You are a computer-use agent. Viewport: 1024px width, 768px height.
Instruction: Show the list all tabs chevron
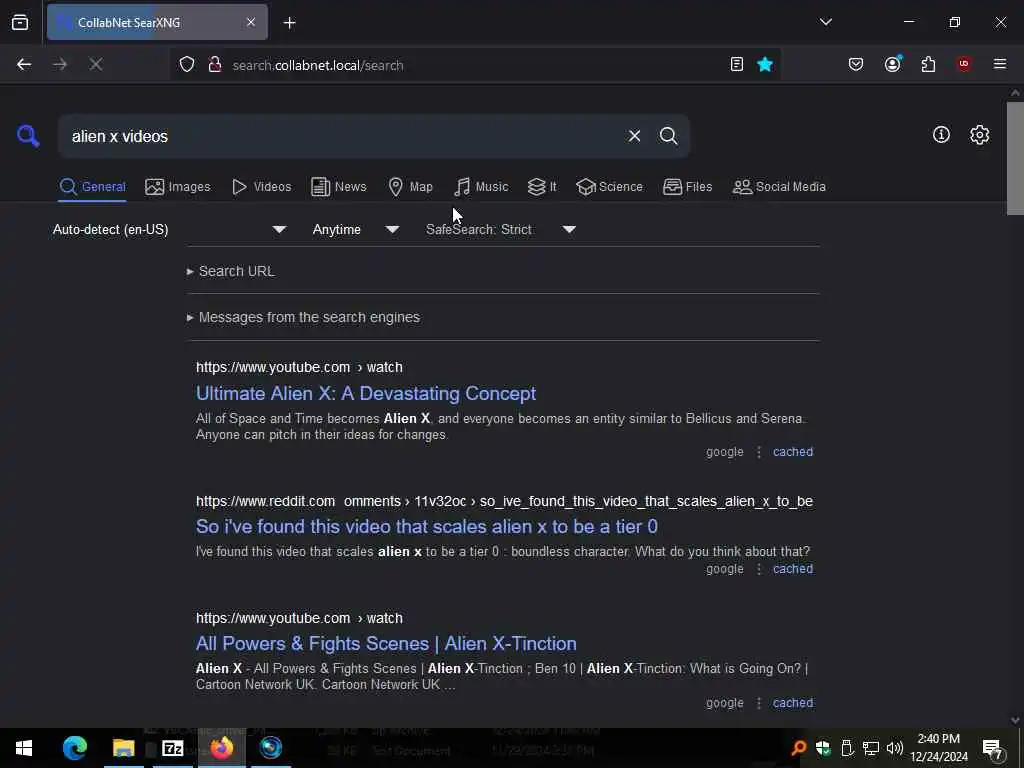[825, 22]
